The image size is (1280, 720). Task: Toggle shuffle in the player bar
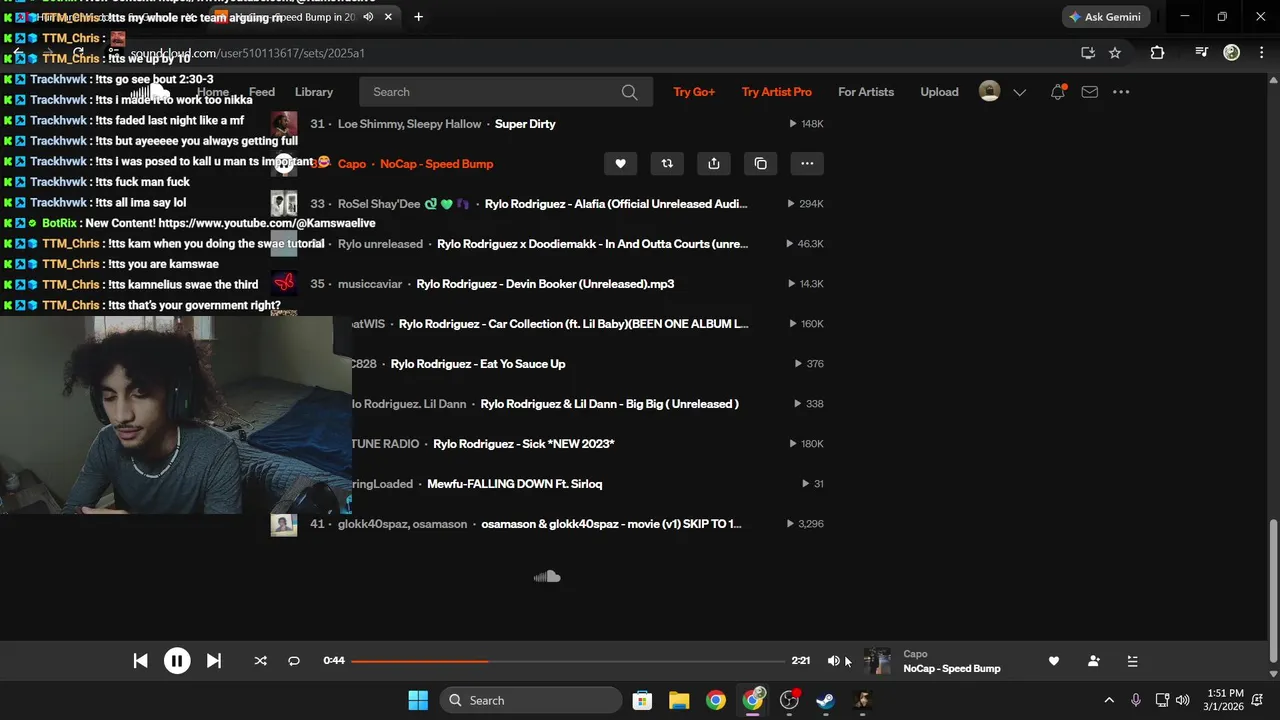pyautogui.click(x=261, y=661)
